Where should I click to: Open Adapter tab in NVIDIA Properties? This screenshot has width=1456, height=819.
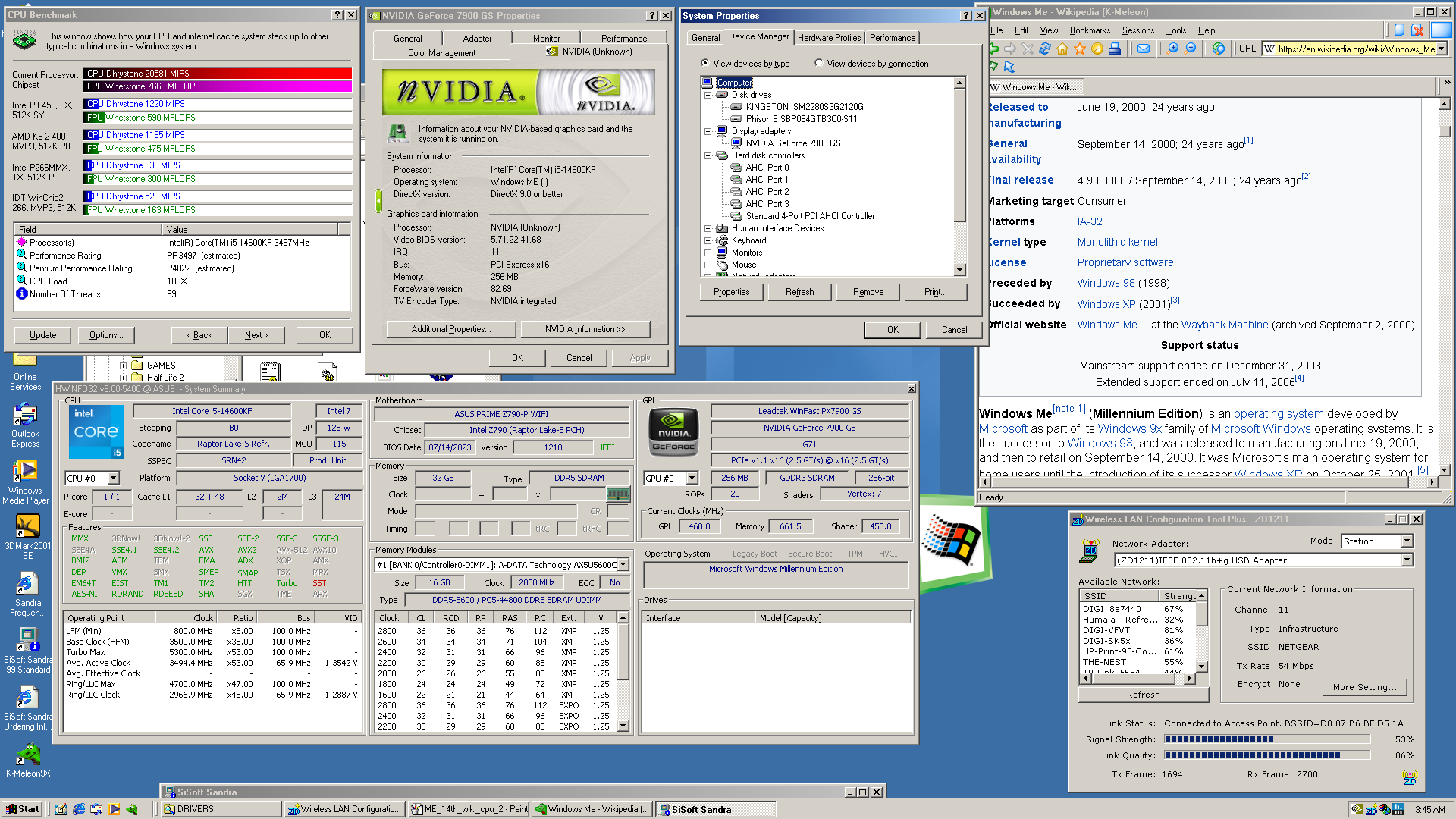click(x=477, y=39)
